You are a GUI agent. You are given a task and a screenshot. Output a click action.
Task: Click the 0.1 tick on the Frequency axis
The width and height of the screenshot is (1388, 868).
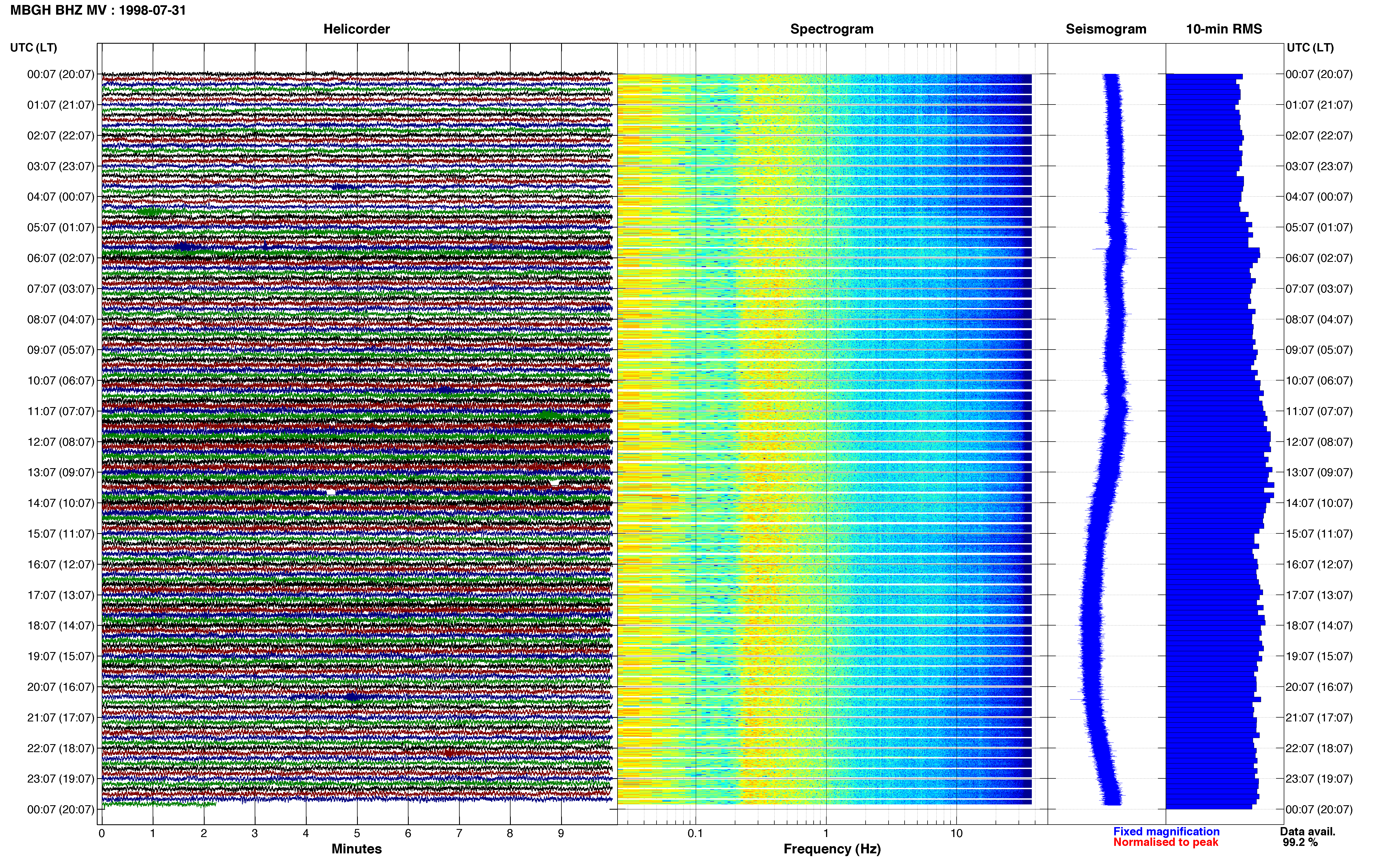pos(695,833)
